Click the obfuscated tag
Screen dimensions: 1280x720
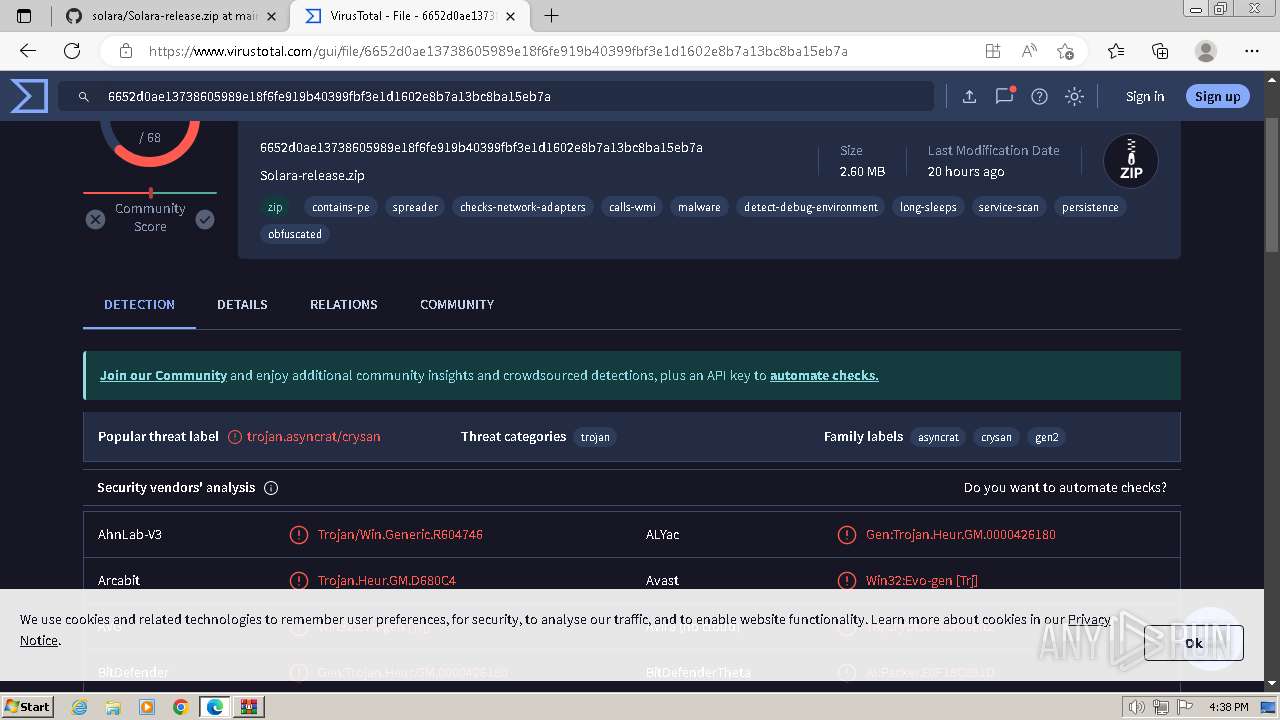tap(295, 234)
